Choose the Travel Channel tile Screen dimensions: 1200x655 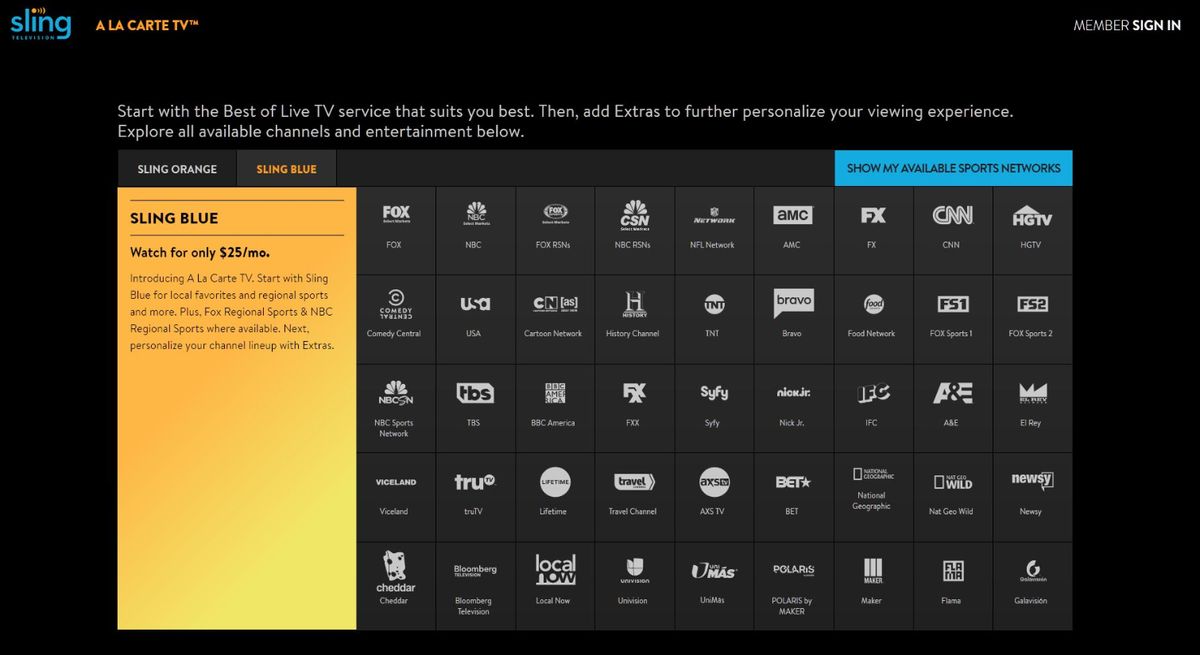coord(634,497)
